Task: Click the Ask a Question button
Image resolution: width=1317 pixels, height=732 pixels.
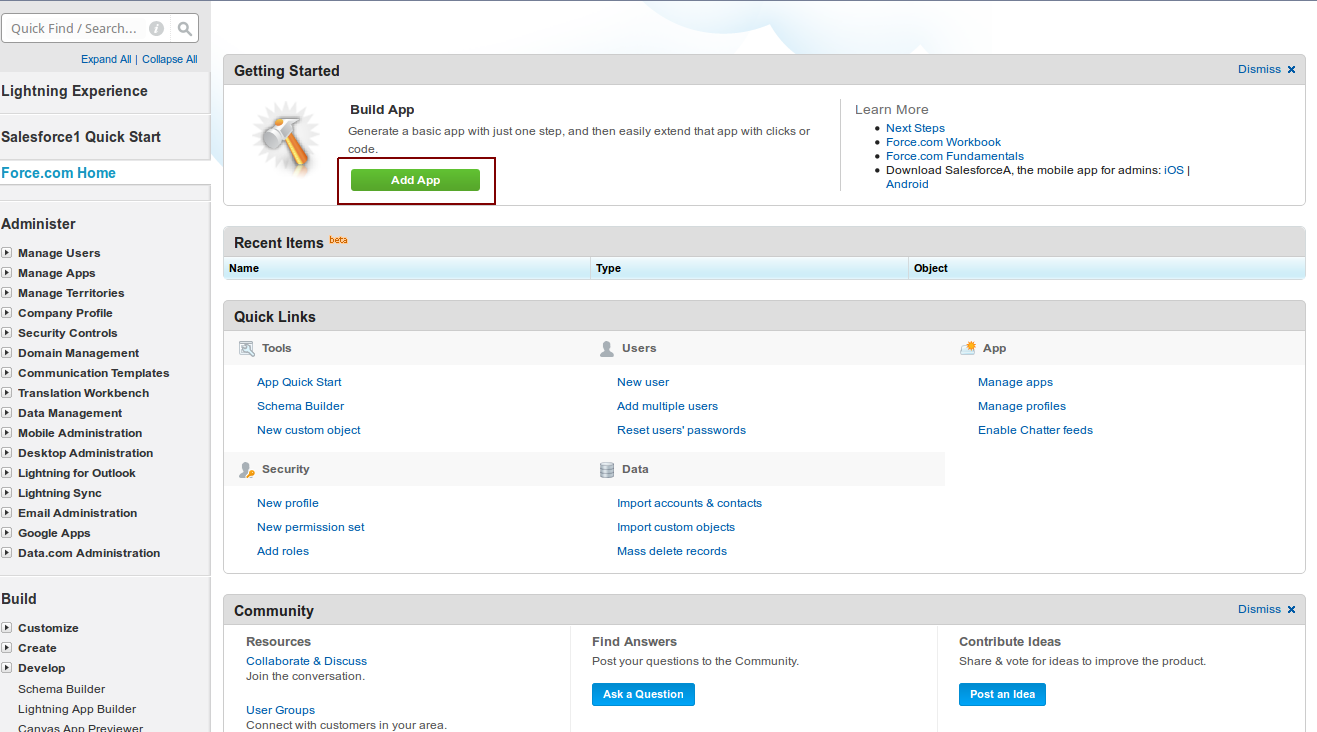Action: [643, 694]
